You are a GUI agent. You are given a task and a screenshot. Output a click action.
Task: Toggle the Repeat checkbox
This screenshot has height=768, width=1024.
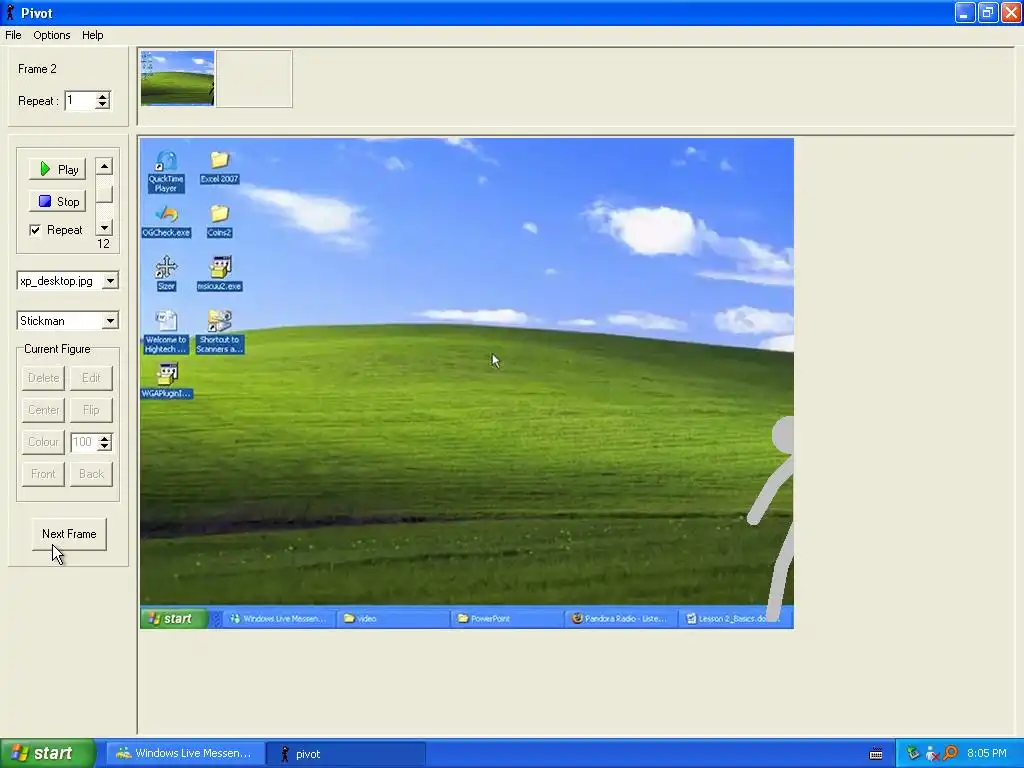(35, 230)
